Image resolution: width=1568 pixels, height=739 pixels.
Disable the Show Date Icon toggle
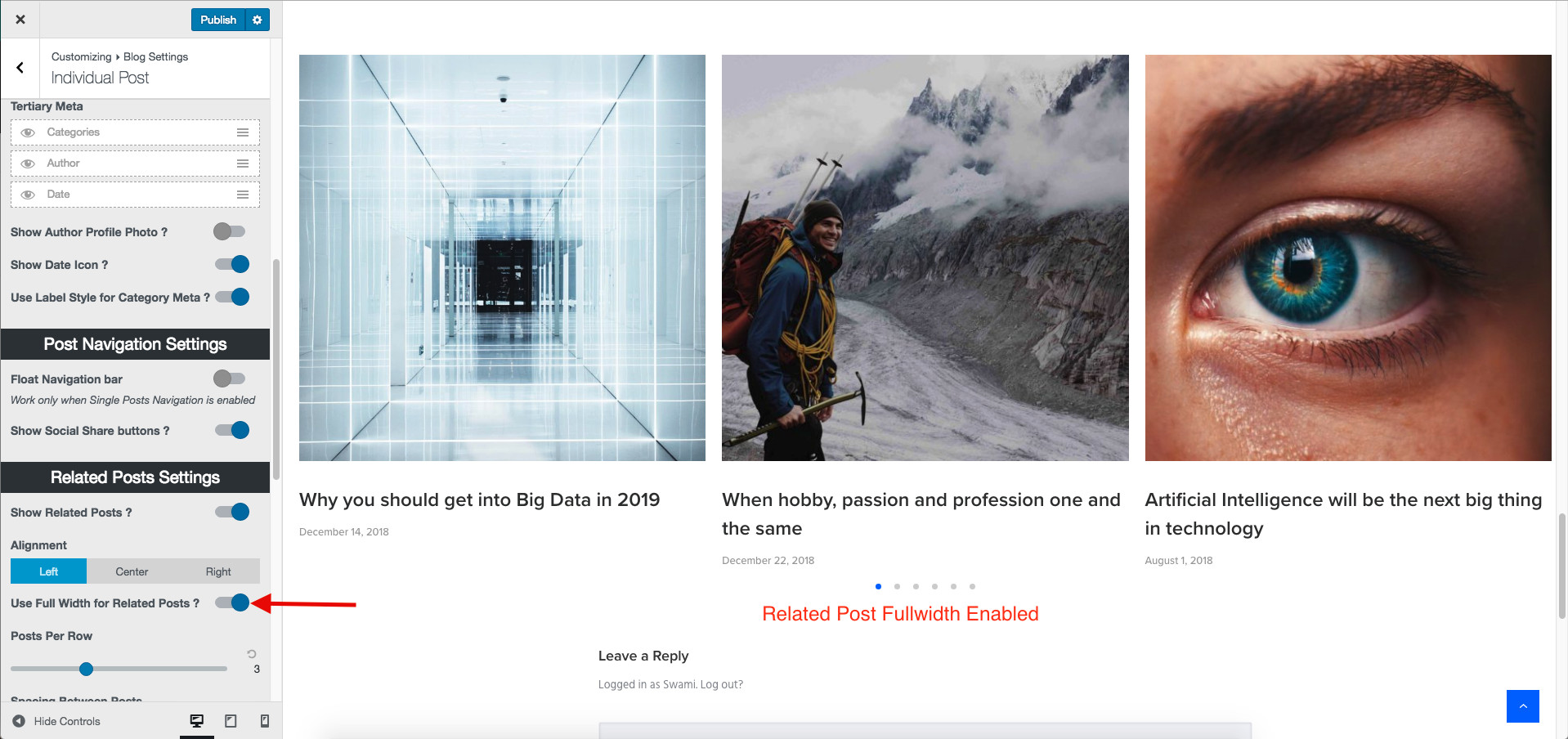pyautogui.click(x=232, y=265)
